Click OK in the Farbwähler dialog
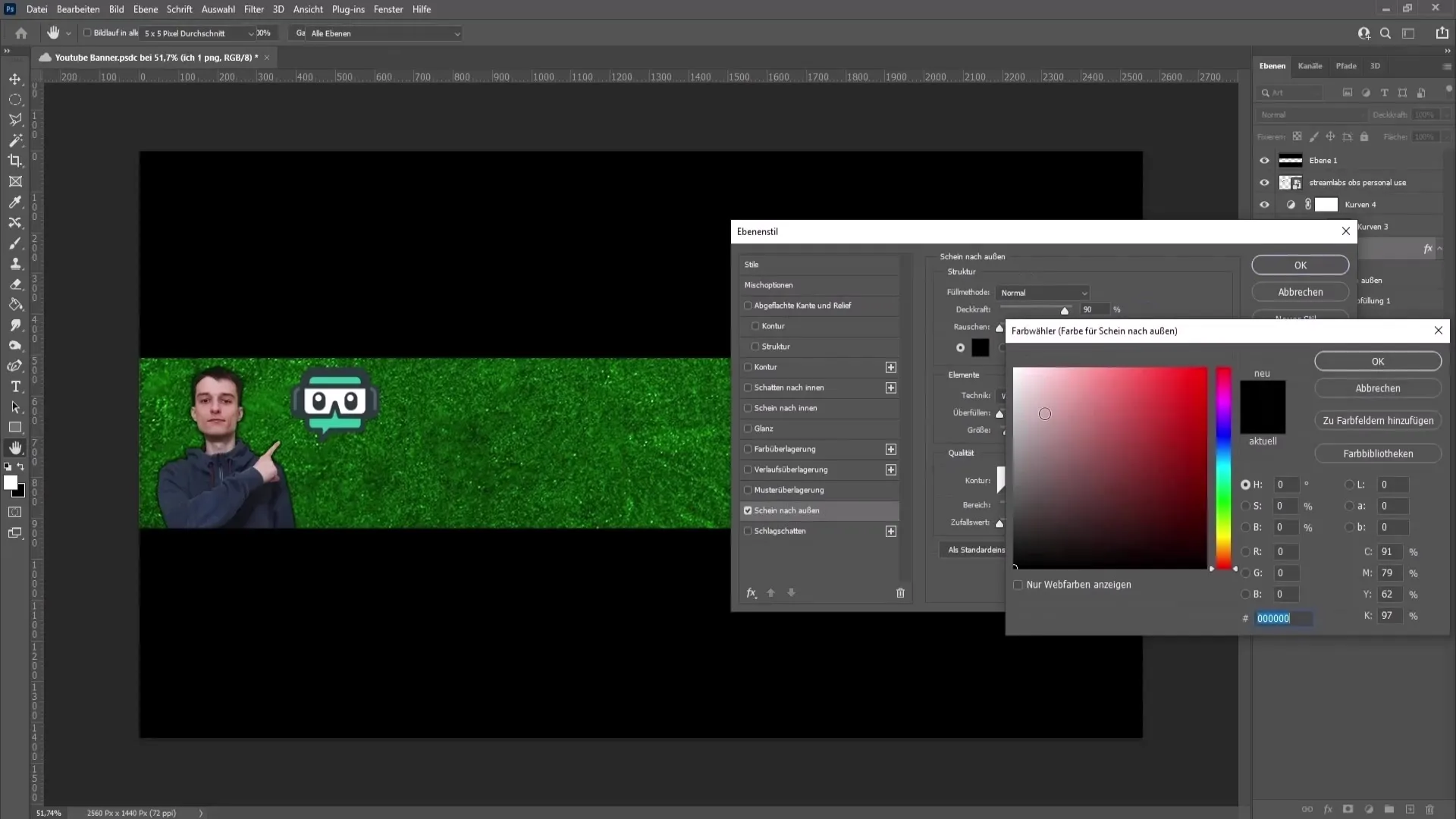 pyautogui.click(x=1379, y=360)
